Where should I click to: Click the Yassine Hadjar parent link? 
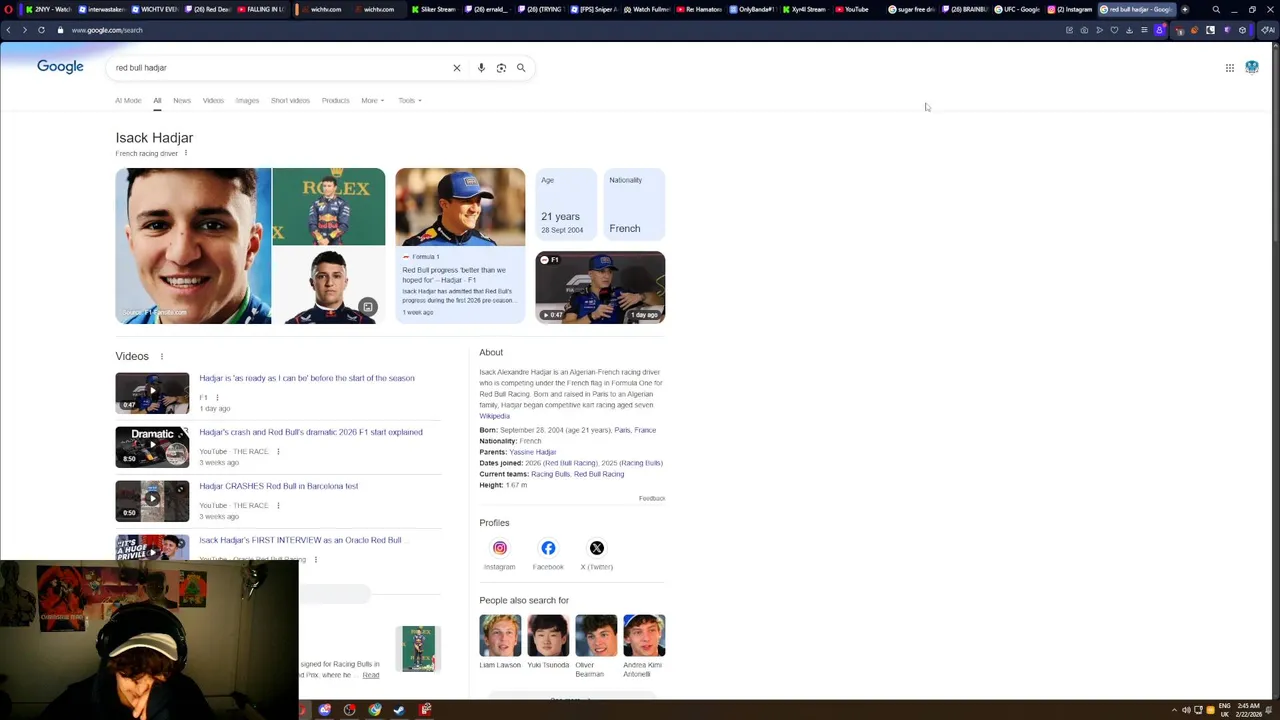point(532,452)
